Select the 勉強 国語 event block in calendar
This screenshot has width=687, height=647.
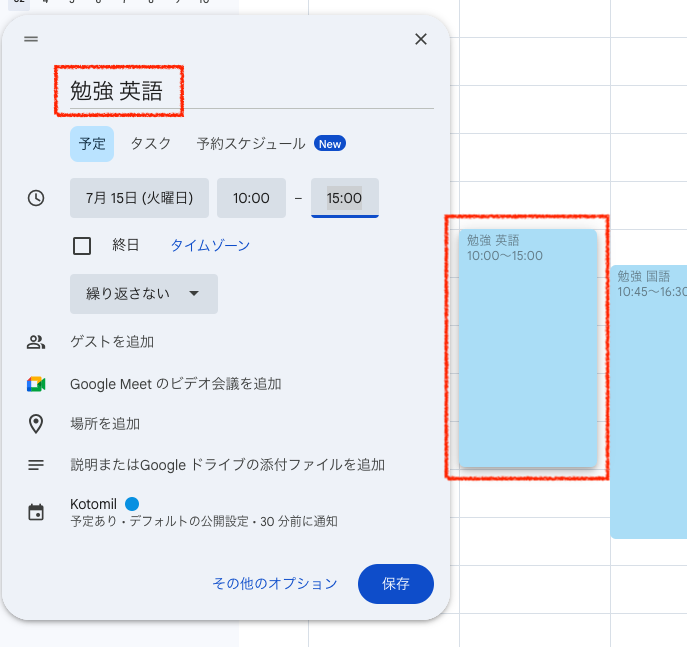coord(648,402)
